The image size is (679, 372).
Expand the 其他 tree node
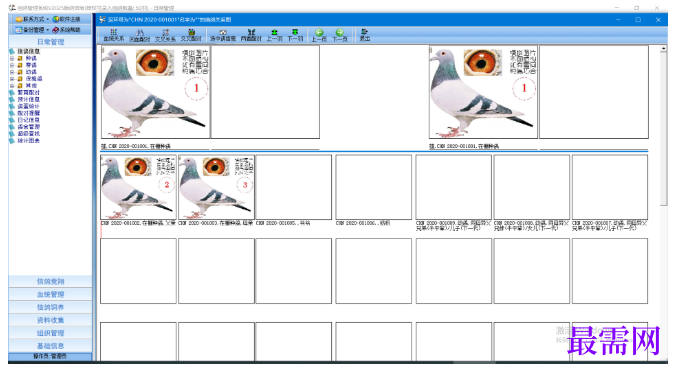point(12,86)
